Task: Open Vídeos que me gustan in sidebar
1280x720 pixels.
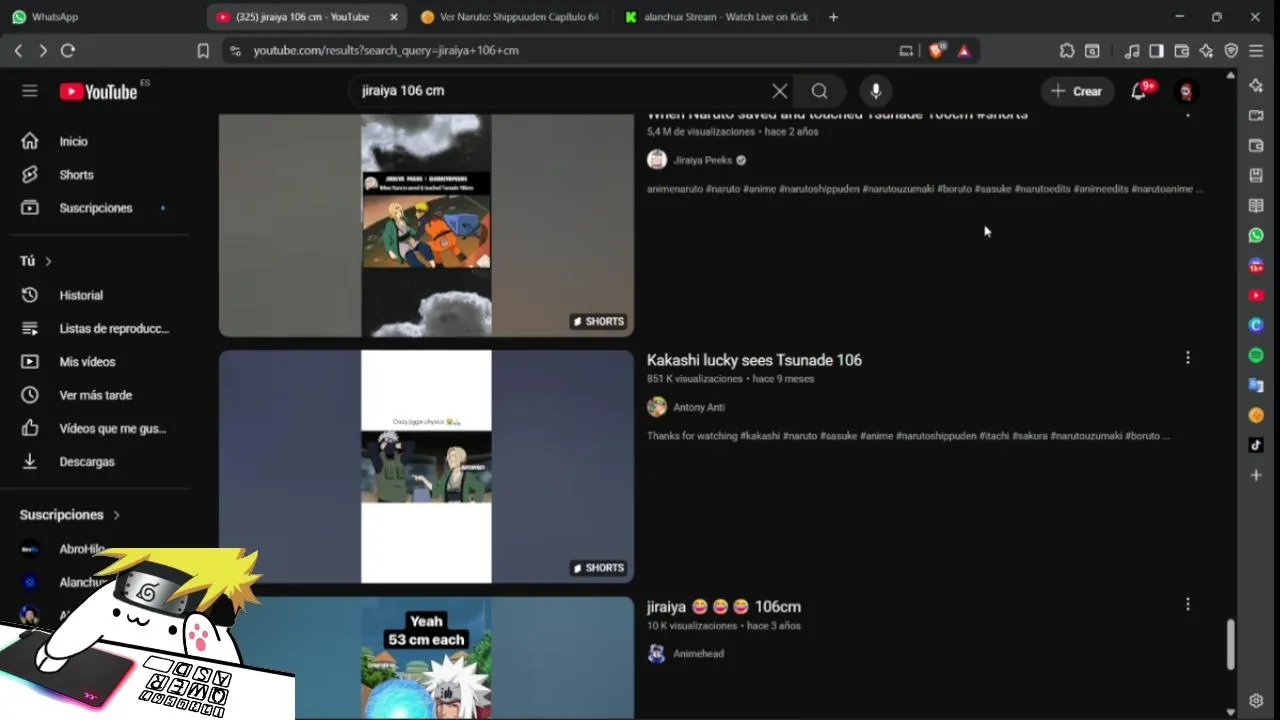Action: (x=100, y=428)
